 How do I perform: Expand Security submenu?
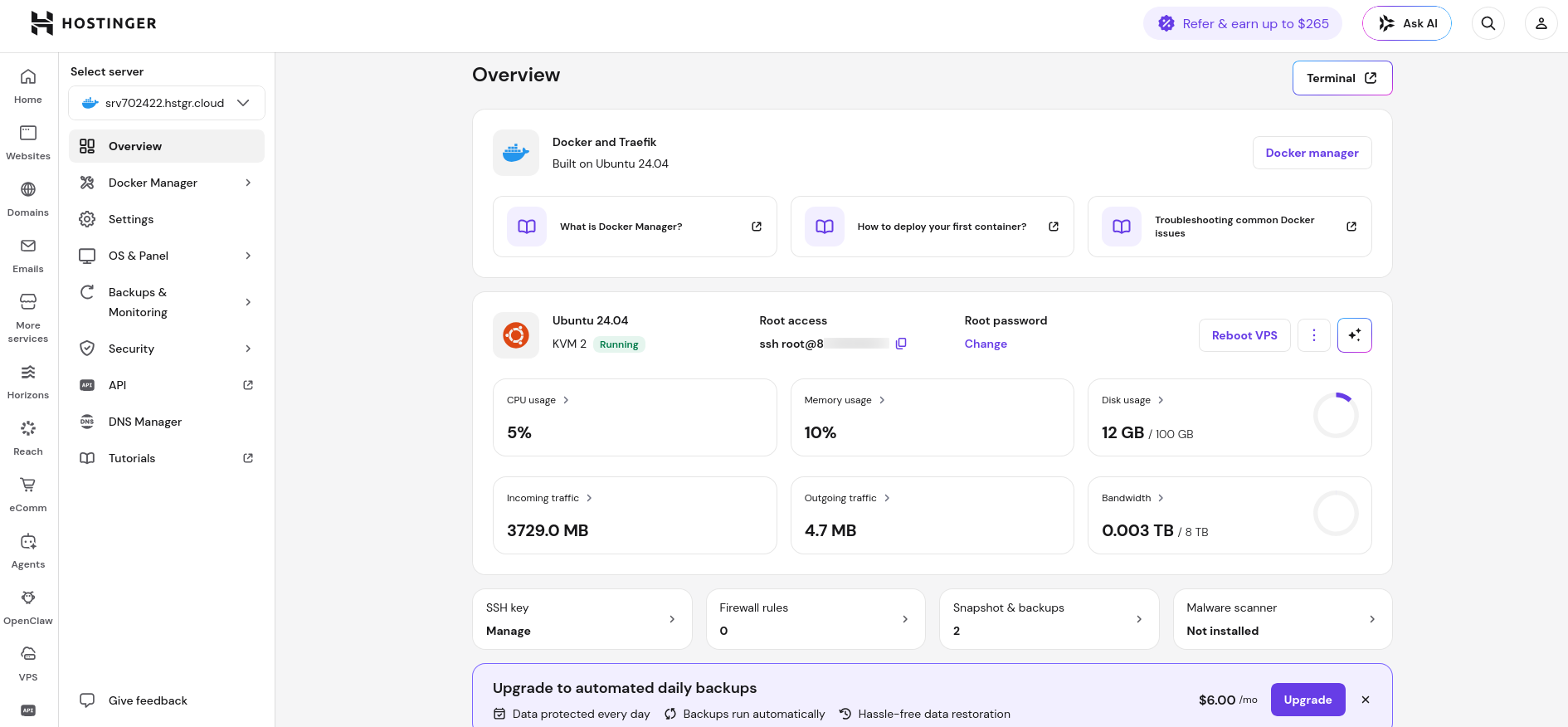[248, 349]
